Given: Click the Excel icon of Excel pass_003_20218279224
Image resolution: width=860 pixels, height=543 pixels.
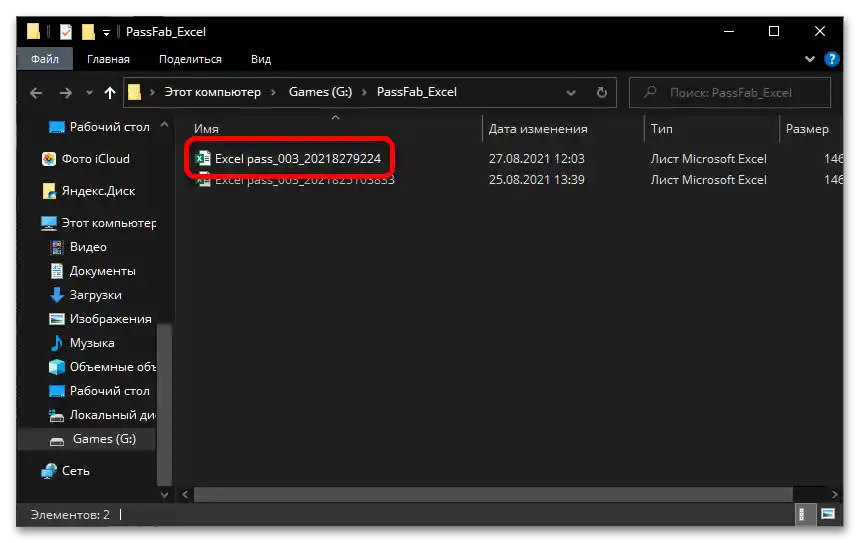Looking at the screenshot, I should 203,159.
